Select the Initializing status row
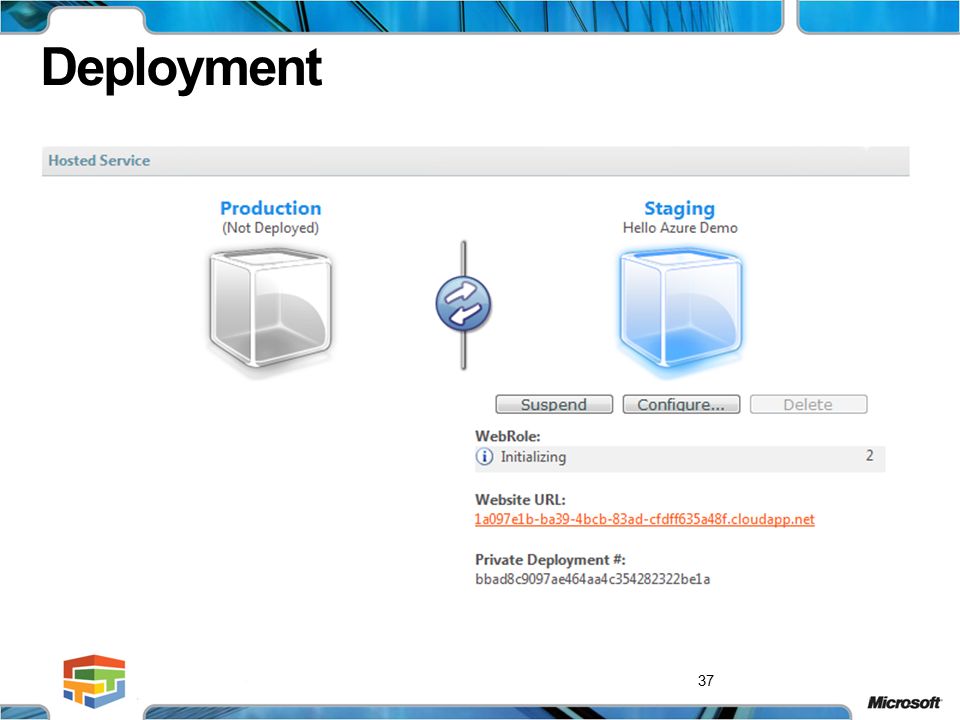The image size is (960, 720). pyautogui.click(x=680, y=458)
